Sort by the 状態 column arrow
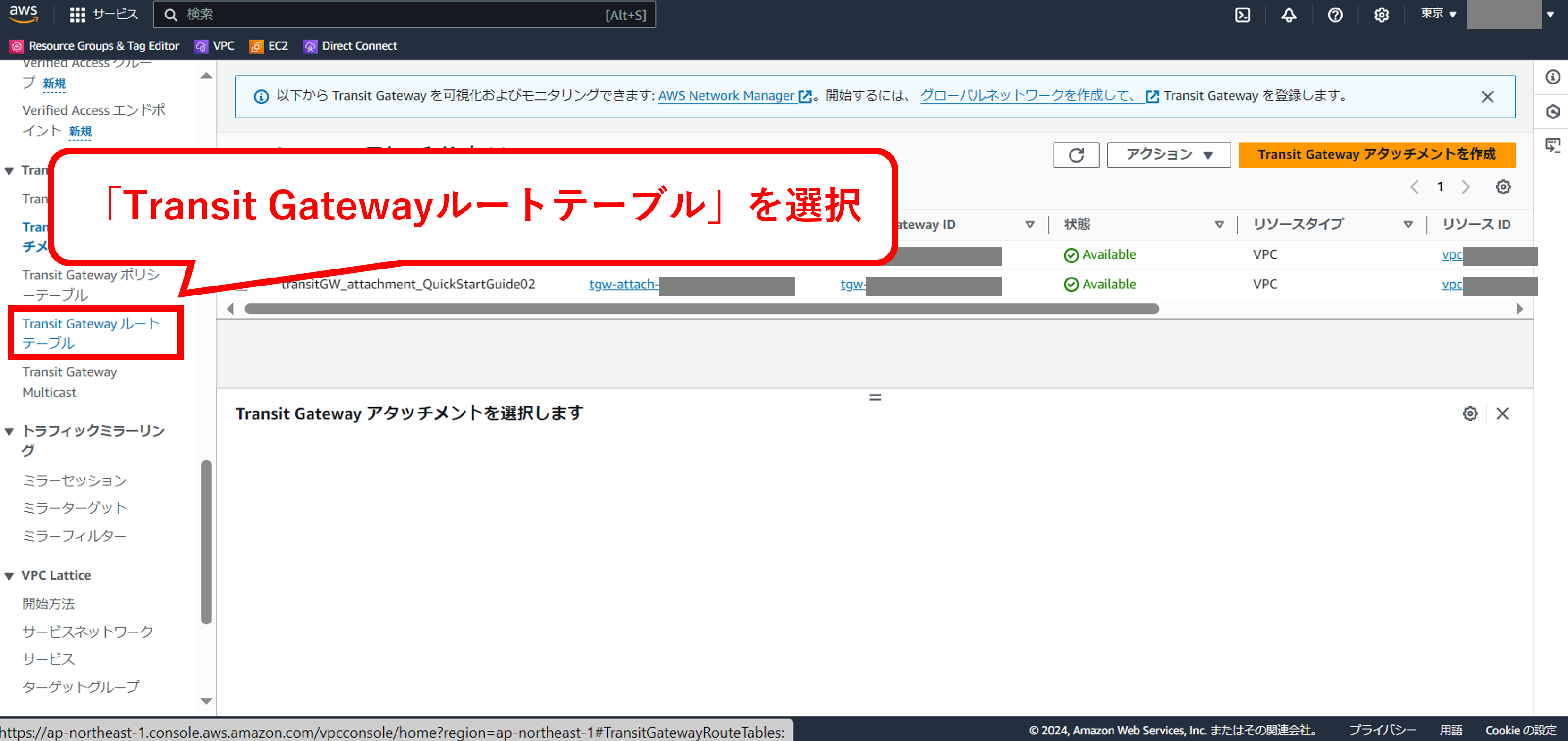This screenshot has width=1568, height=741. point(1219,225)
